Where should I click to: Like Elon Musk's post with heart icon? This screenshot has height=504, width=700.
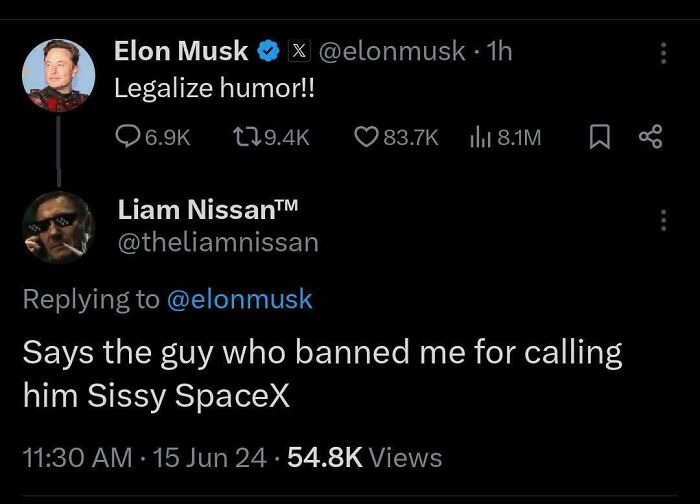(366, 137)
